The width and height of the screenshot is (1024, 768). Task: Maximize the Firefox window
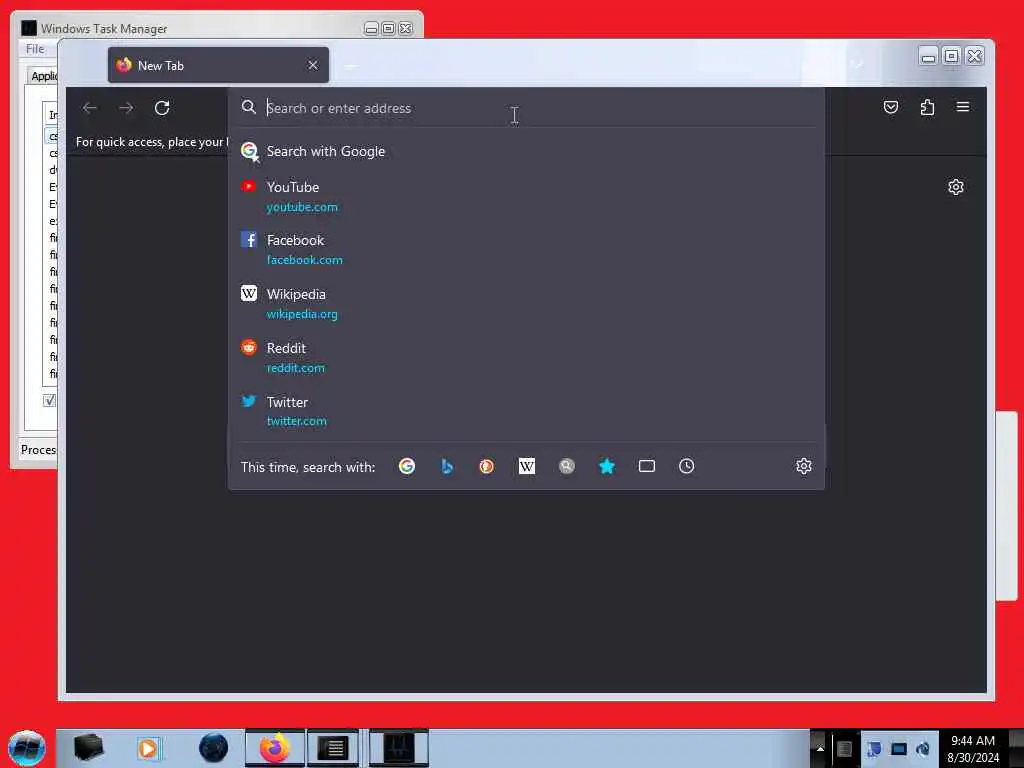coord(952,56)
